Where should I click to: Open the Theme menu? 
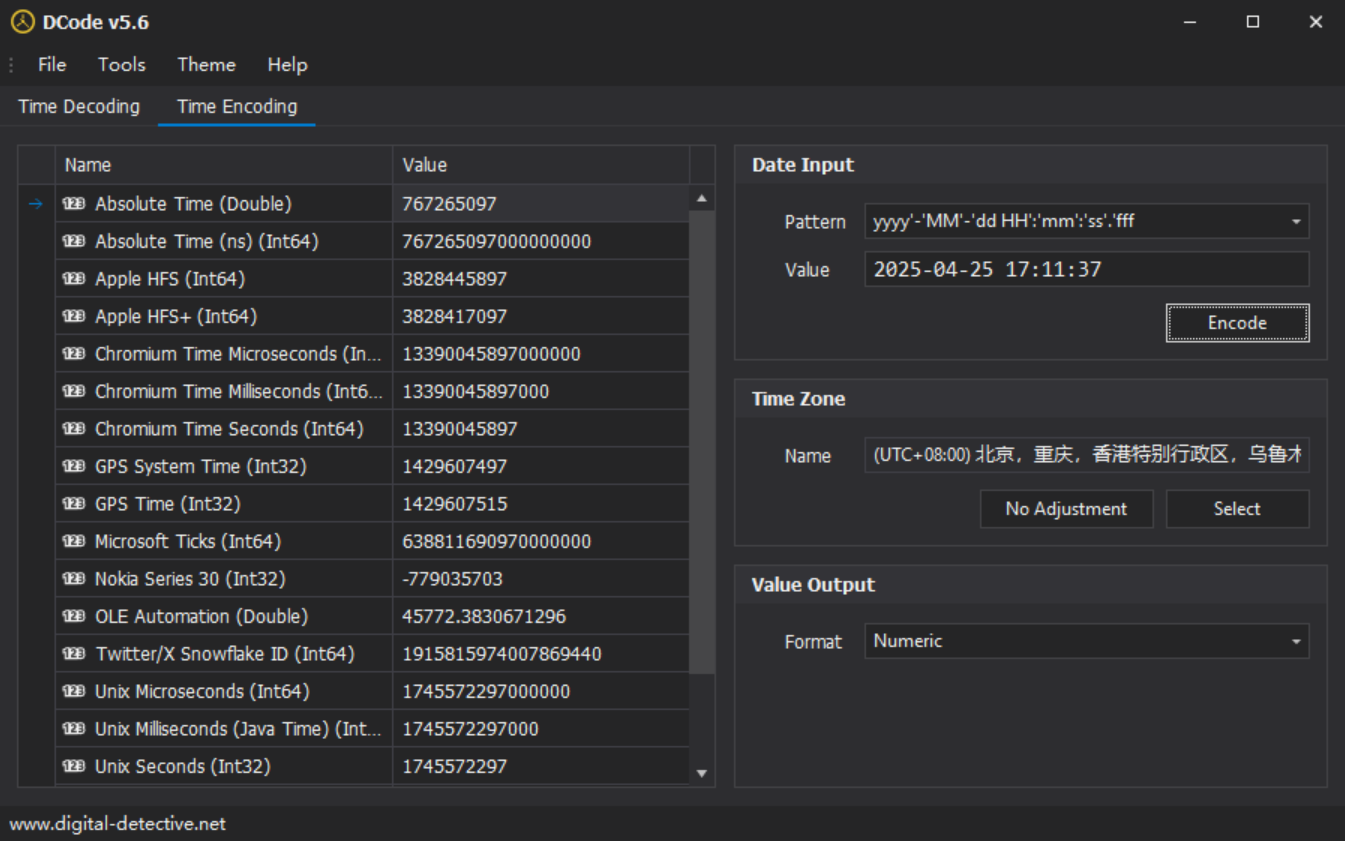coord(206,64)
